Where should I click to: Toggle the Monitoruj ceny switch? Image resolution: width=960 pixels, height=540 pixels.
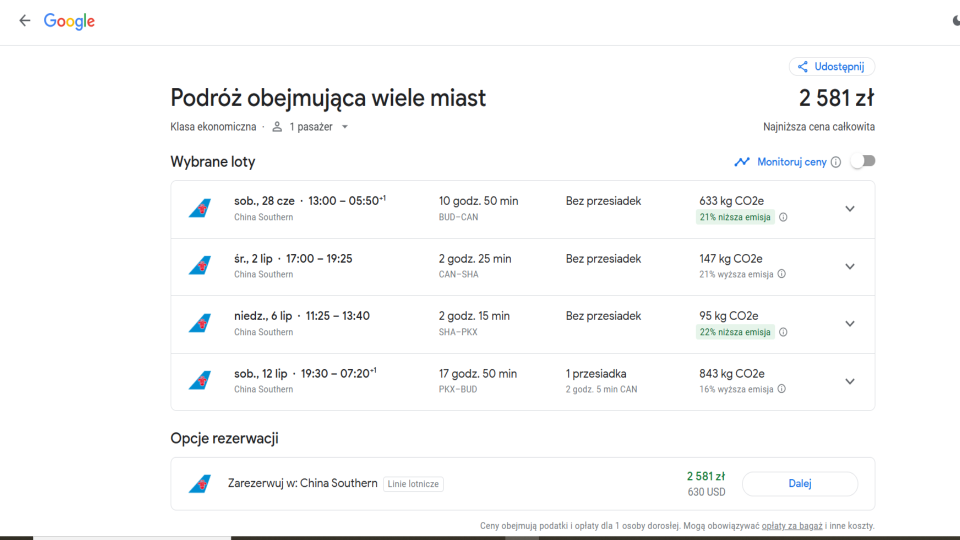click(863, 162)
